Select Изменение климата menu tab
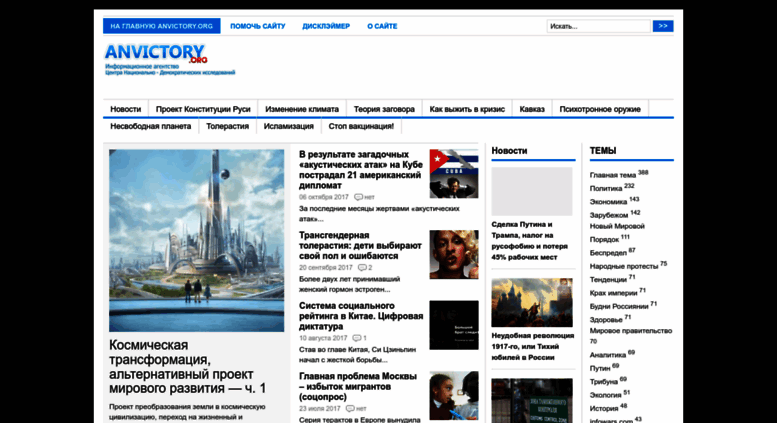Screen dimensions: 777x423 click(302, 109)
